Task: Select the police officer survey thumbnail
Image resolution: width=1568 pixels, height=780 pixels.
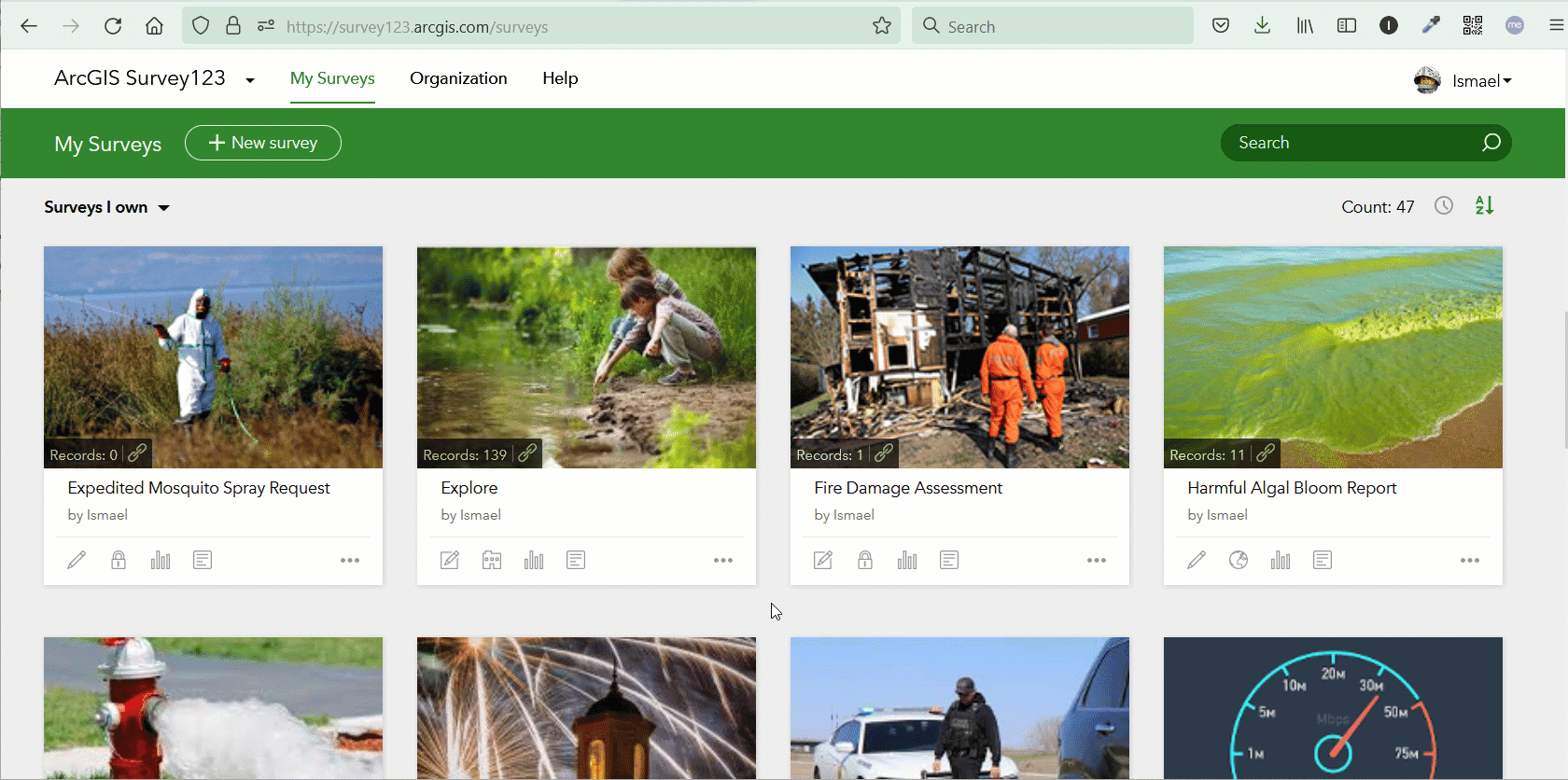Action: [959, 708]
